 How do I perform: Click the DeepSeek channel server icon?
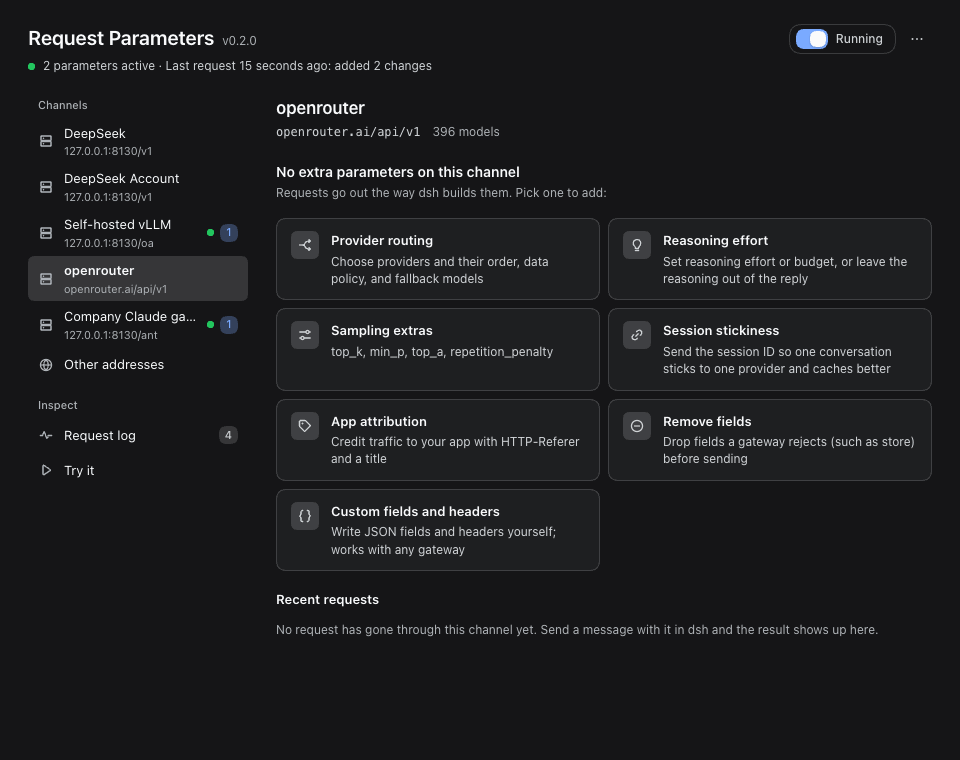pyautogui.click(x=46, y=141)
